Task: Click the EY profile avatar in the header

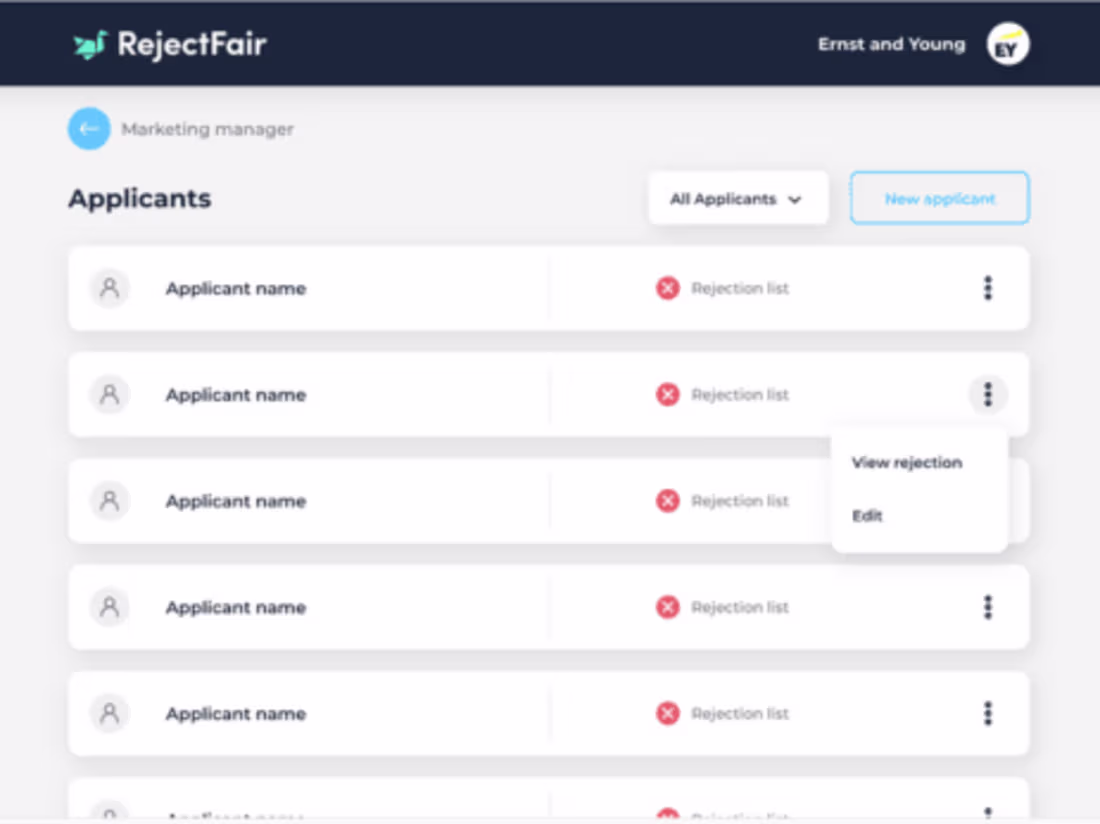Action: [x=1006, y=43]
